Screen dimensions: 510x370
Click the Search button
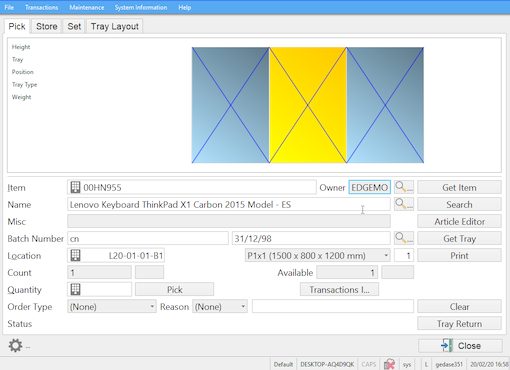pos(459,204)
